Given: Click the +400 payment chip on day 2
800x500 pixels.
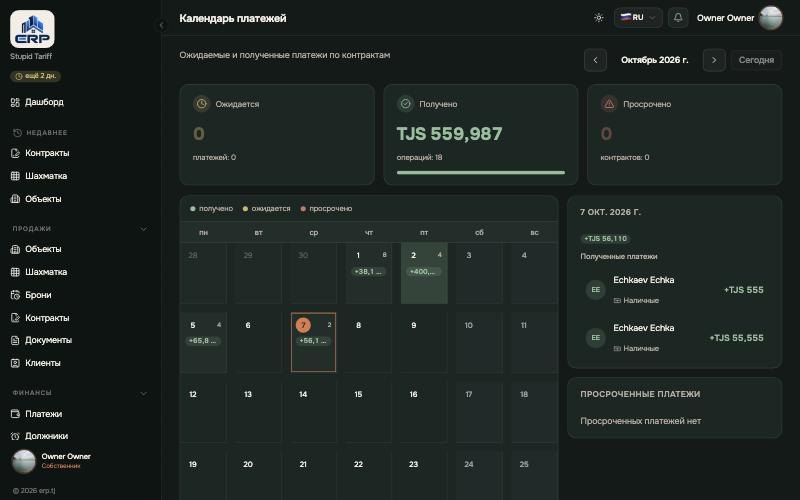Looking at the screenshot, I should (x=423, y=271).
